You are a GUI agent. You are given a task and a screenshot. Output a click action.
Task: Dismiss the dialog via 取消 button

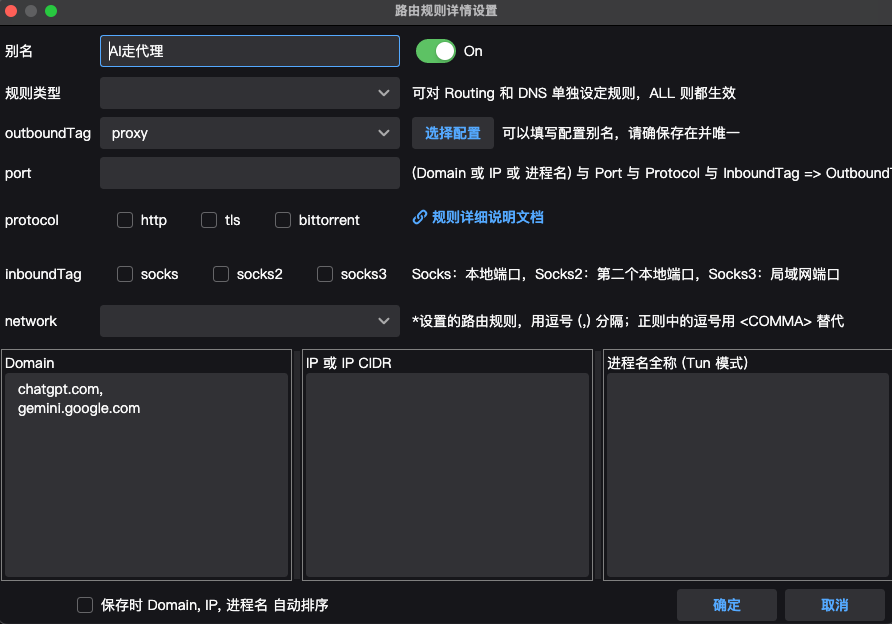tap(835, 604)
